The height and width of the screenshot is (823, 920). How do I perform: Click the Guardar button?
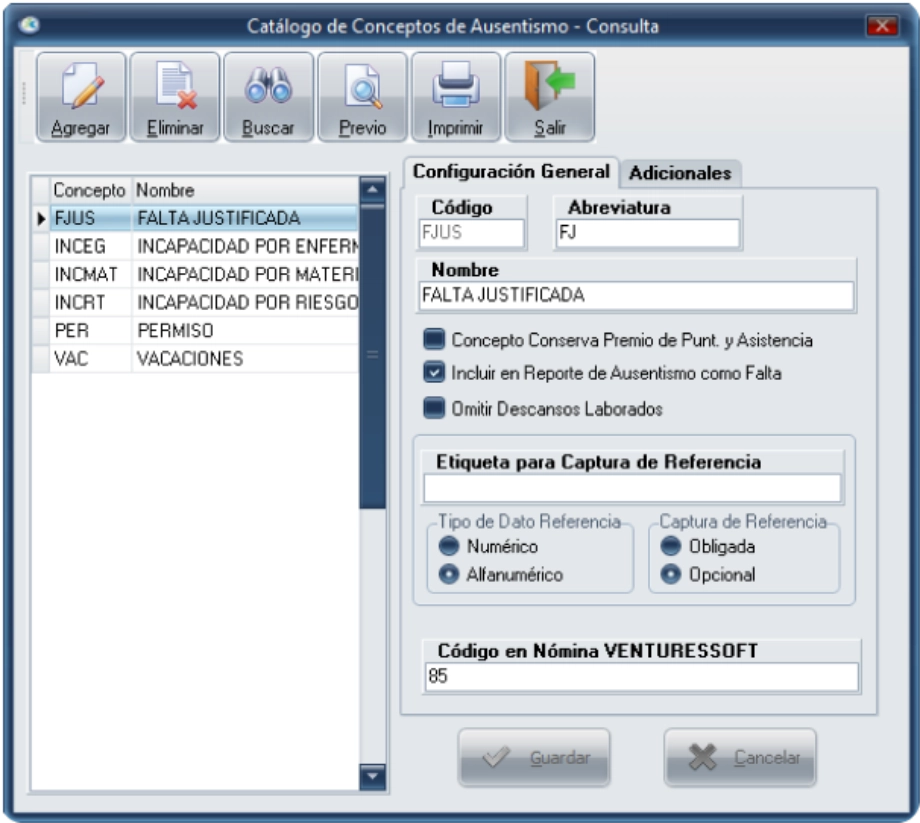(534, 758)
